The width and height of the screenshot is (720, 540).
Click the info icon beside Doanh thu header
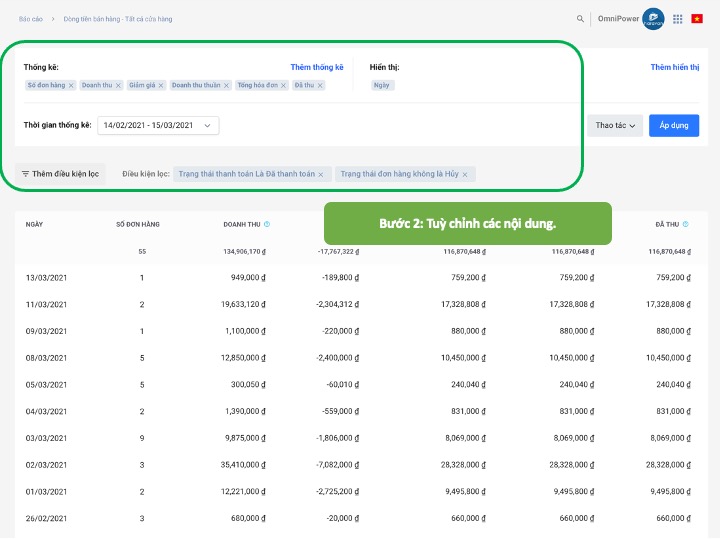(x=267, y=224)
